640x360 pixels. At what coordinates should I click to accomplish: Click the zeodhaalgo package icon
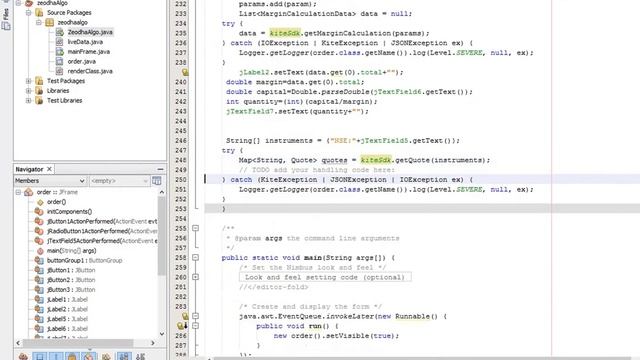pos(49,22)
